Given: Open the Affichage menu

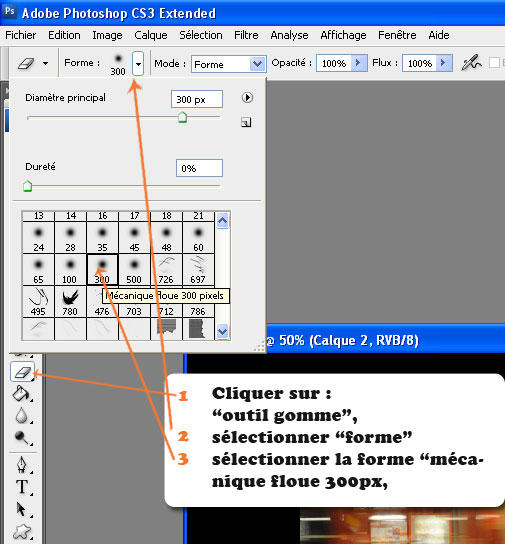Looking at the screenshot, I should pos(343,35).
